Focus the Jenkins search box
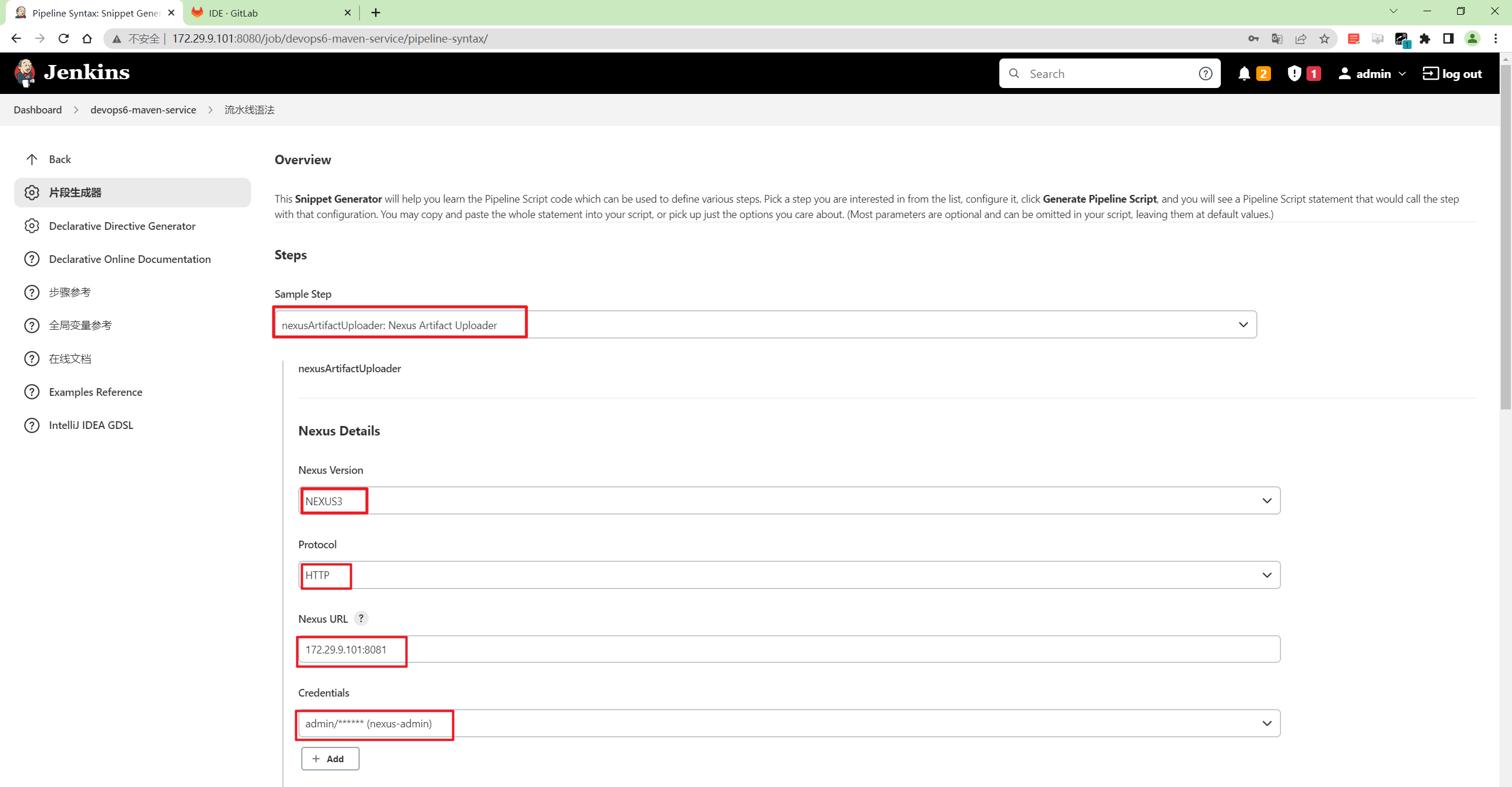The width and height of the screenshot is (1512, 787). point(1110,73)
